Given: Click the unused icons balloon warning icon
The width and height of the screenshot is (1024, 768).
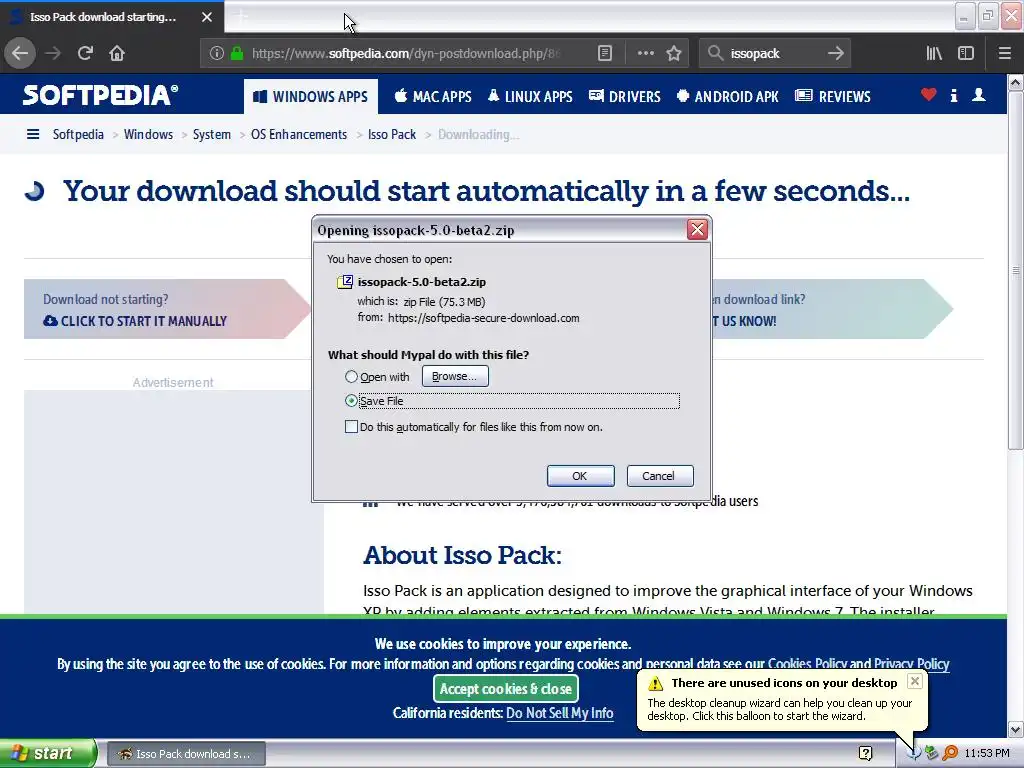Looking at the screenshot, I should coord(655,683).
